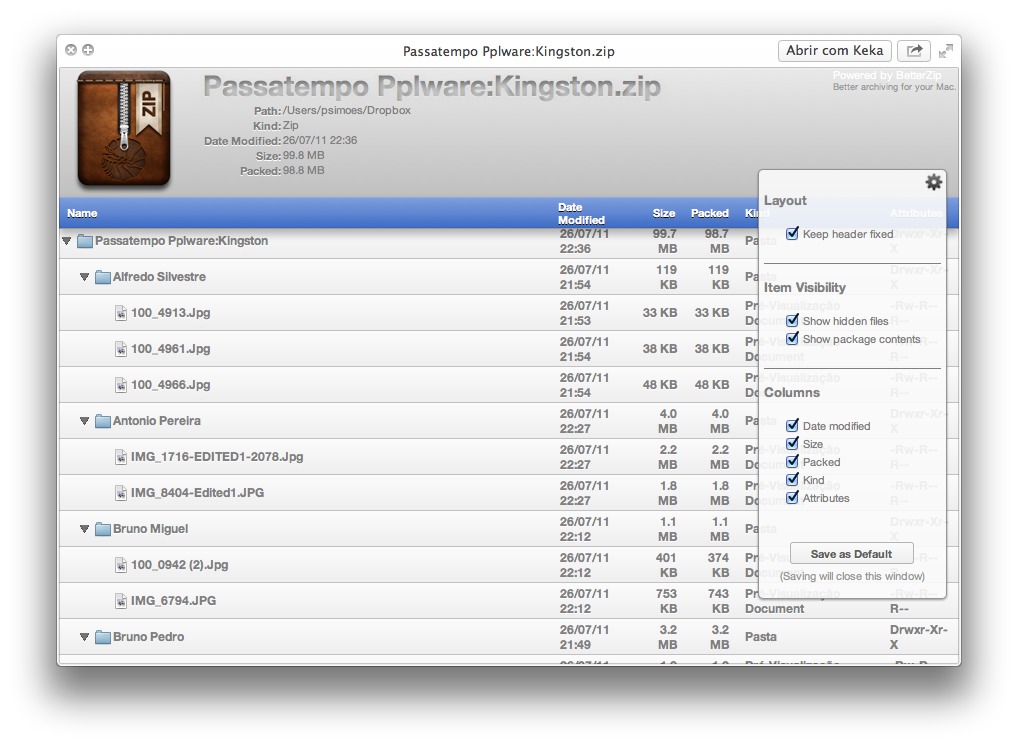Click the file icon of IMG_1716-EDITED1-2078.Jpg

coord(121,457)
